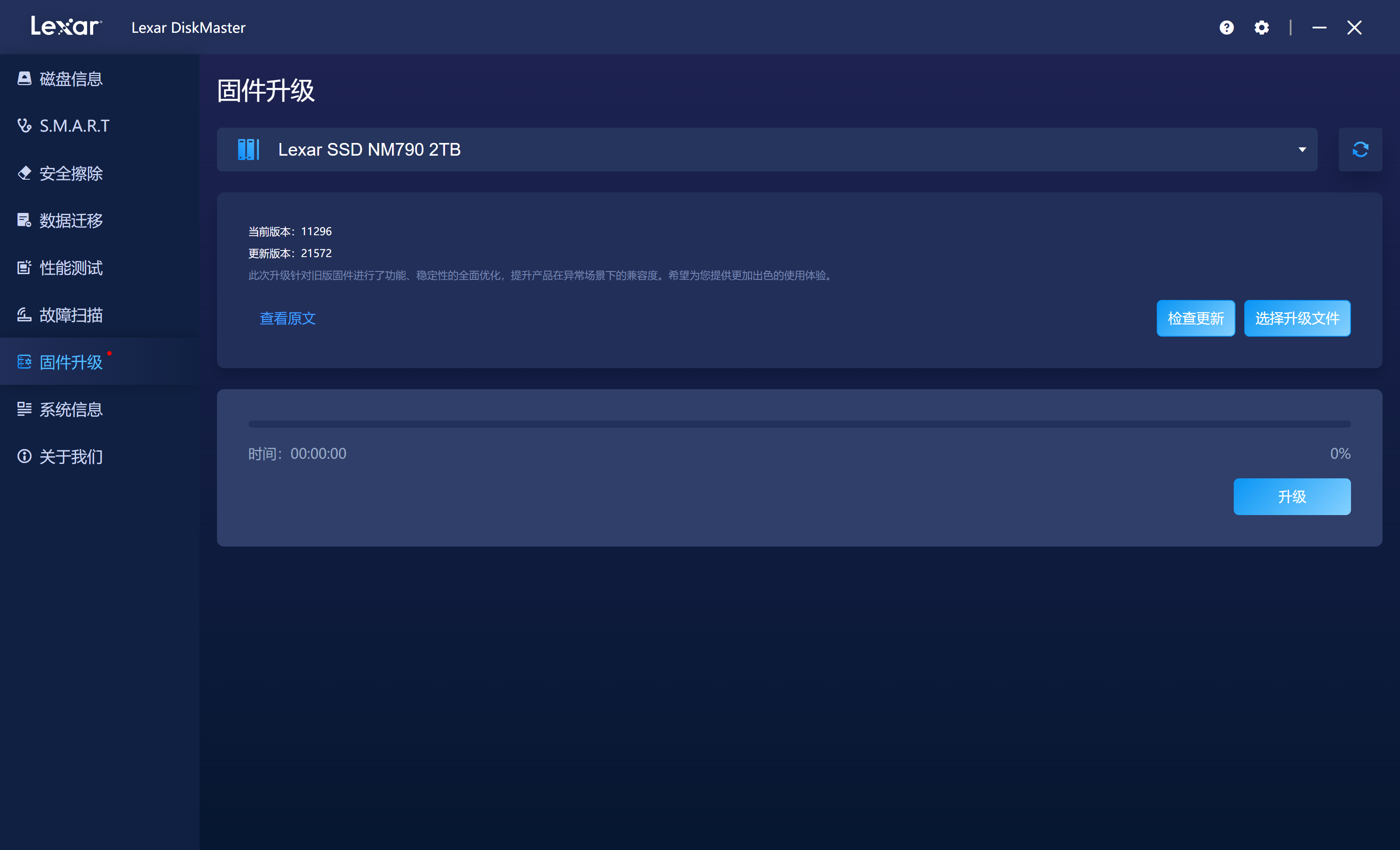Click the data migration sidebar icon
This screenshot has height=850, width=1400.
pos(24,220)
